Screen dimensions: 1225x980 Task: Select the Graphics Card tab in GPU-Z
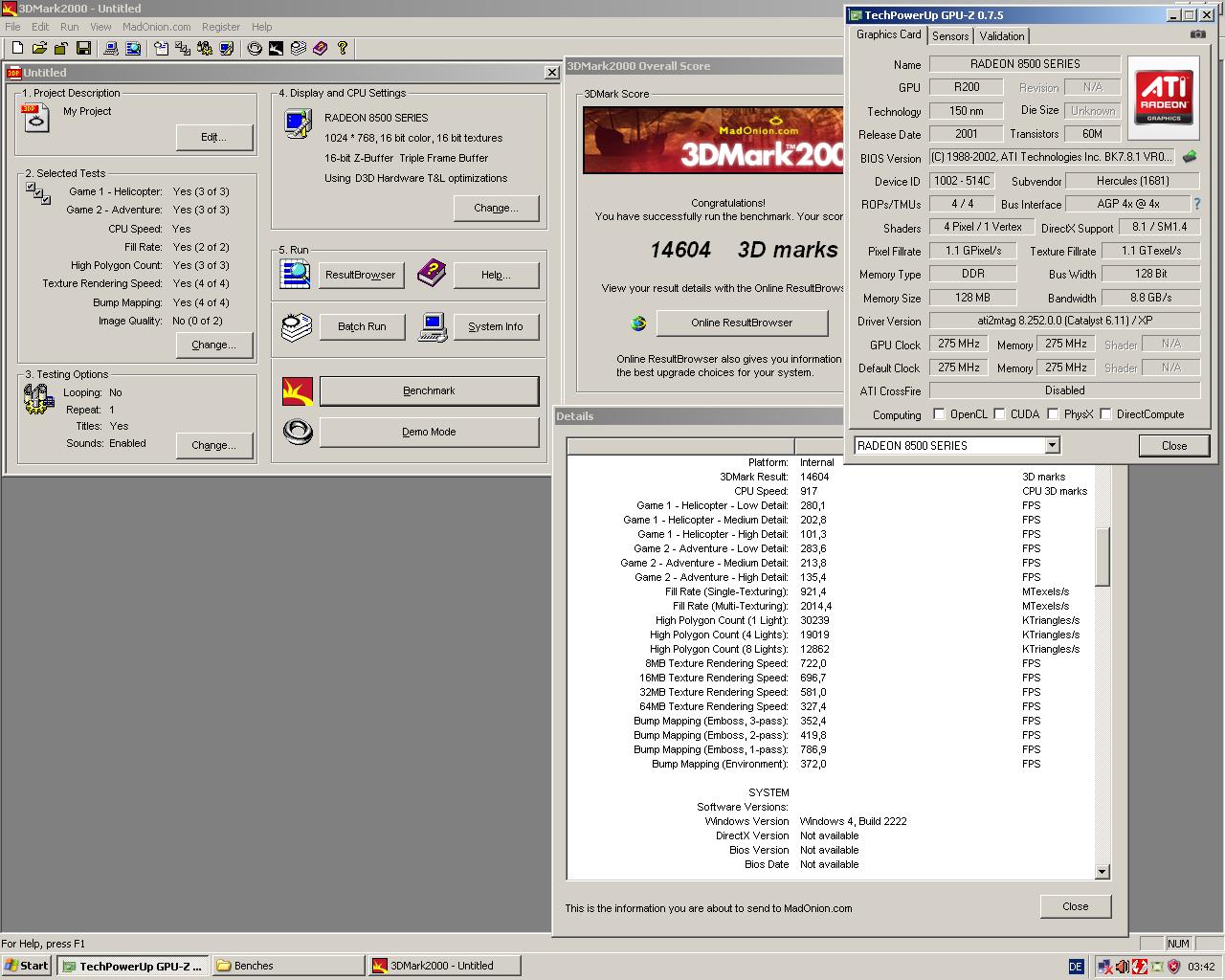[889, 34]
